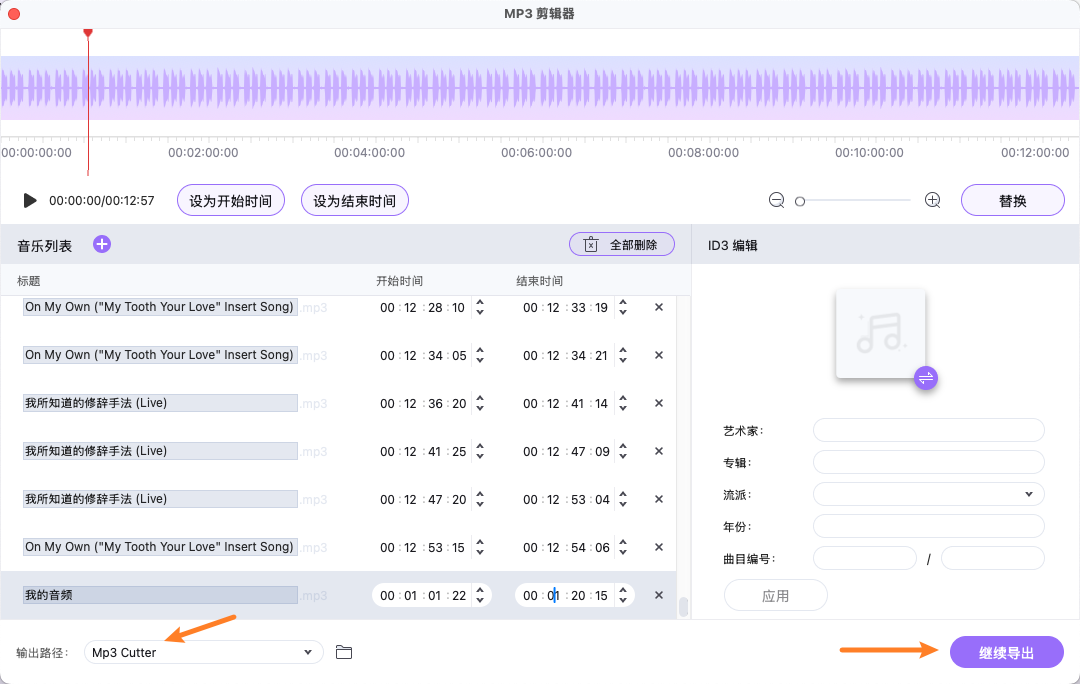Click the 设为开始时间 button
This screenshot has height=684, width=1080.
pyautogui.click(x=230, y=199)
